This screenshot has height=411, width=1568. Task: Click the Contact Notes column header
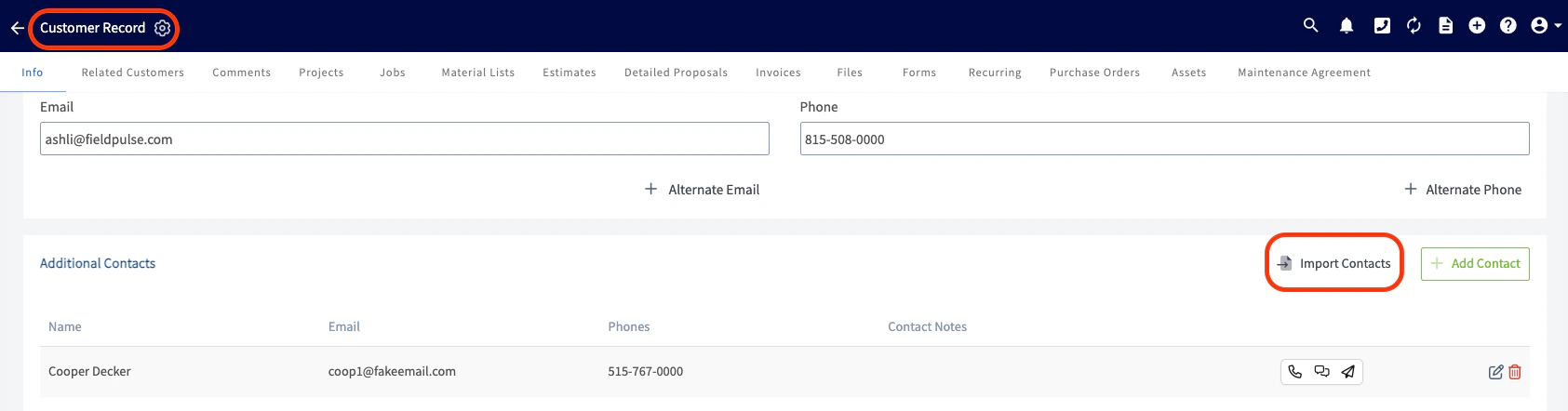point(928,326)
